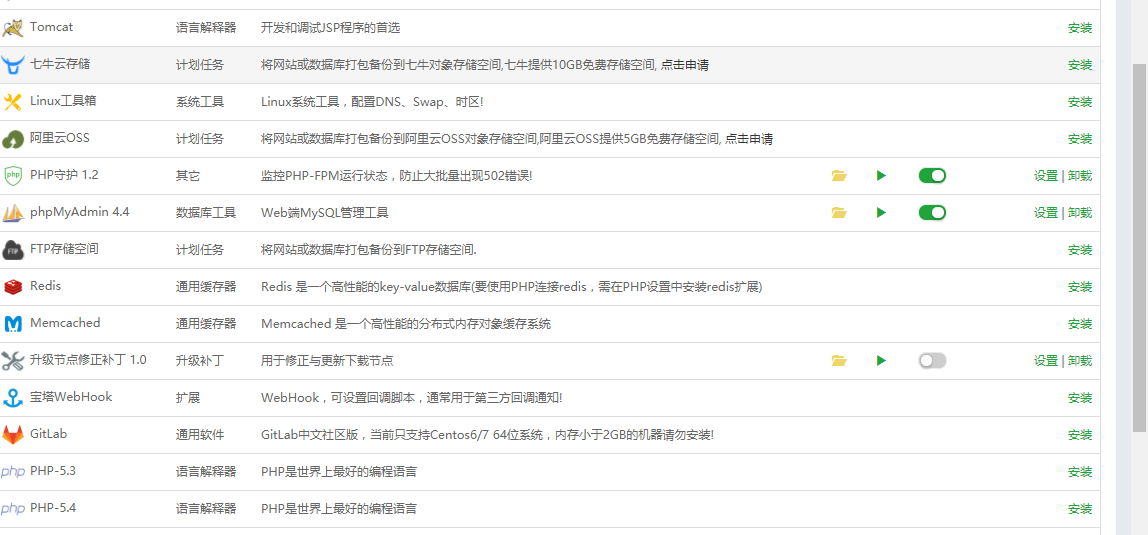Click the 七牛云存储 name text
This screenshot has width=1148, height=535.
coord(60,64)
